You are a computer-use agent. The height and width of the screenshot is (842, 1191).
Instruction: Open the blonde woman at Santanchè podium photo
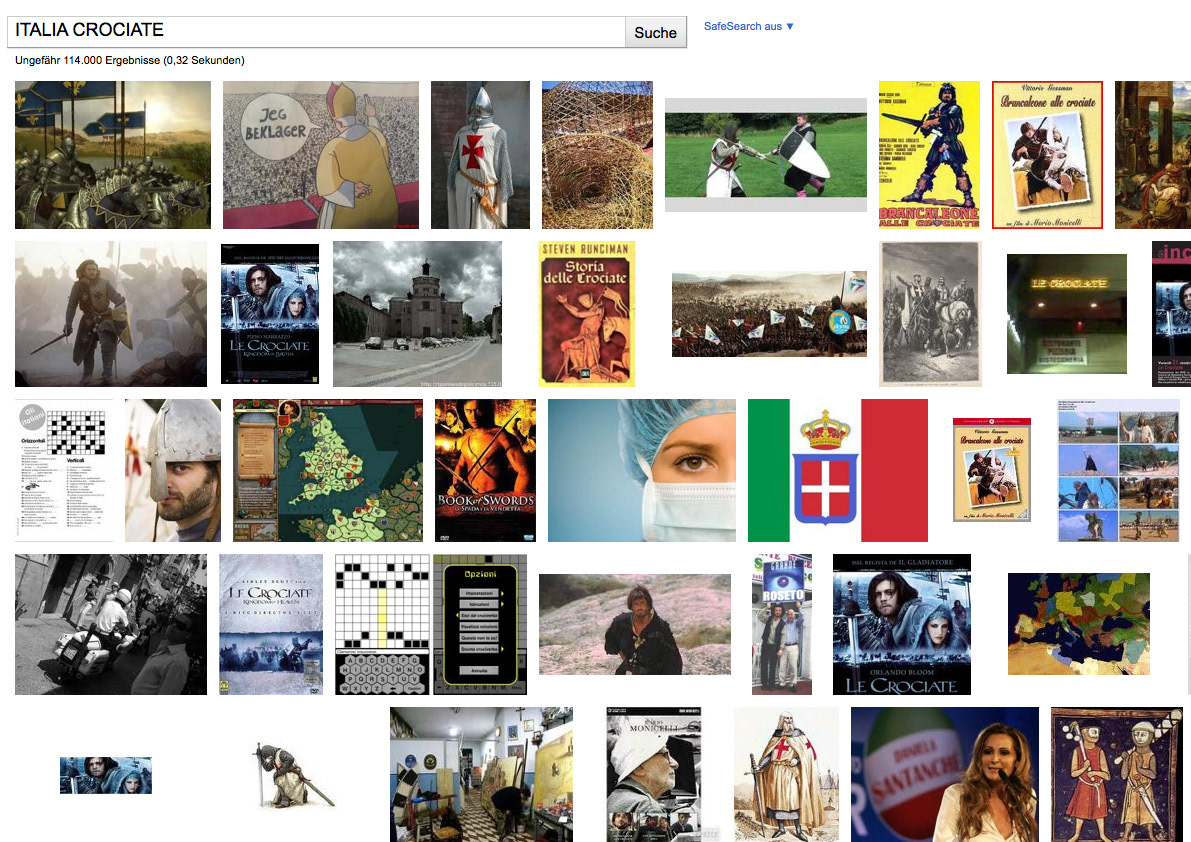(x=944, y=774)
